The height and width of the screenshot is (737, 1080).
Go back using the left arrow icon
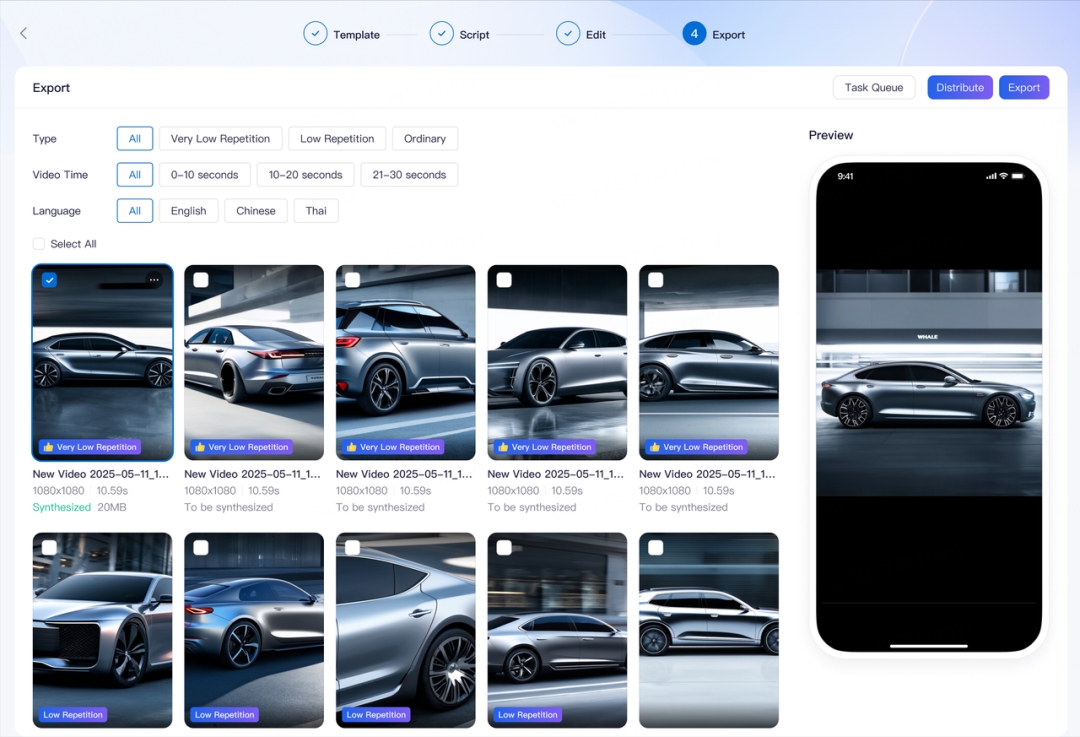[23, 33]
